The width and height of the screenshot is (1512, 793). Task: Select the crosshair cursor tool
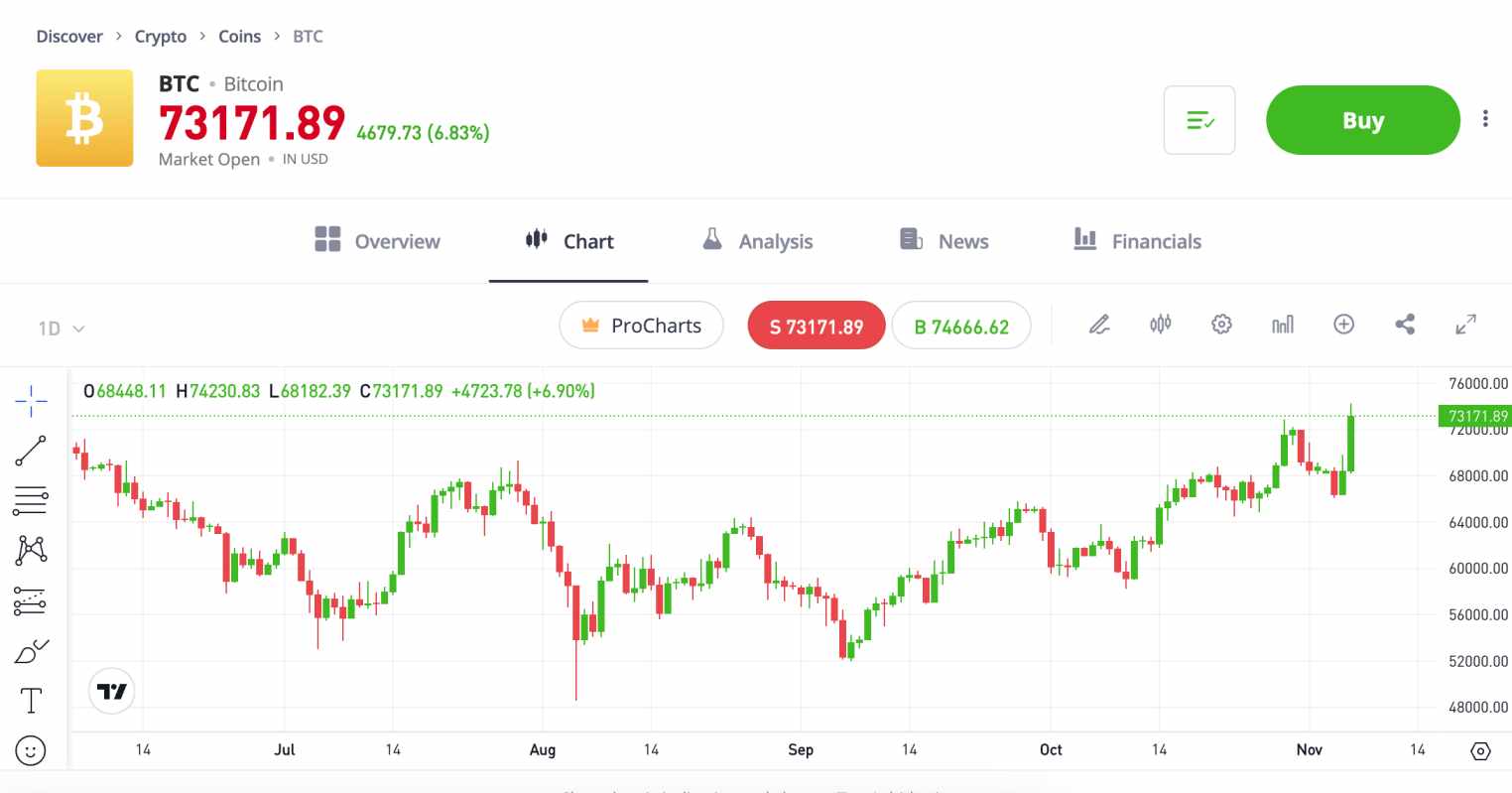pyautogui.click(x=31, y=401)
